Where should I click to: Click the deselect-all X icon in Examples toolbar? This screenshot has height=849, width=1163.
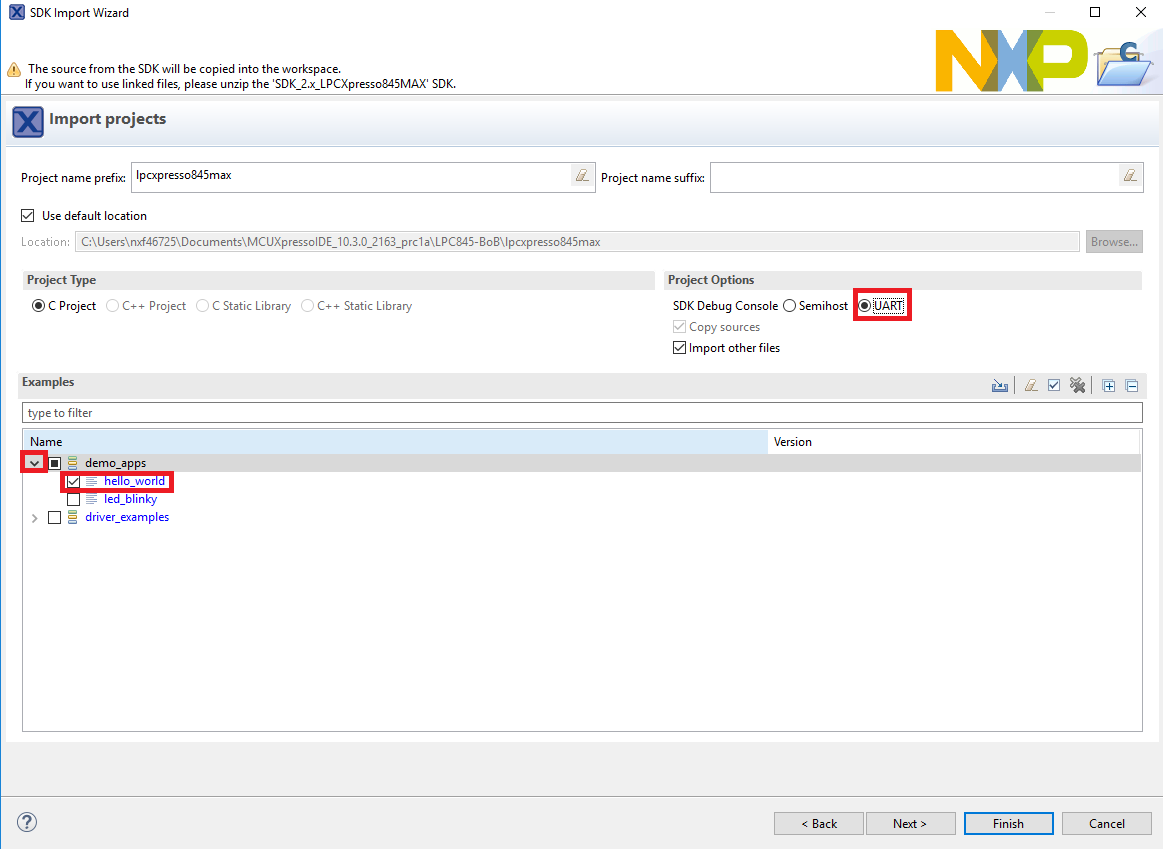click(x=1077, y=386)
